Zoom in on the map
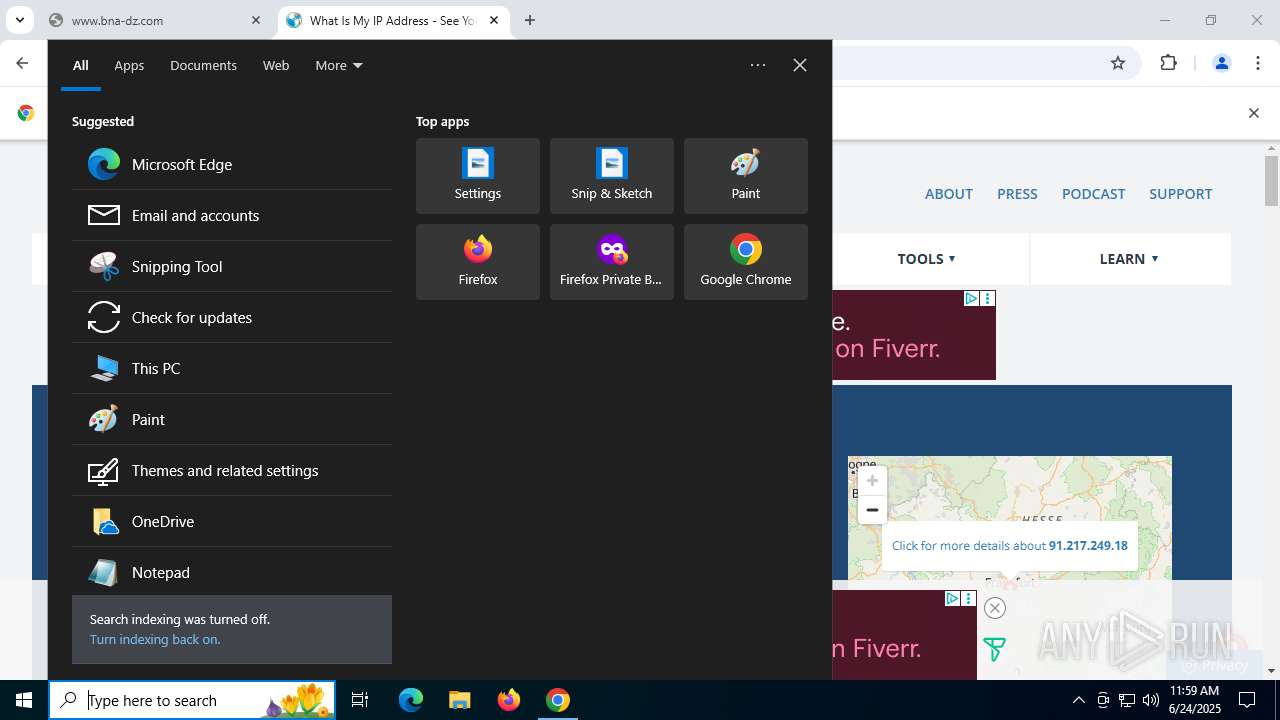Screen dimensions: 1280x720 click(x=872, y=481)
